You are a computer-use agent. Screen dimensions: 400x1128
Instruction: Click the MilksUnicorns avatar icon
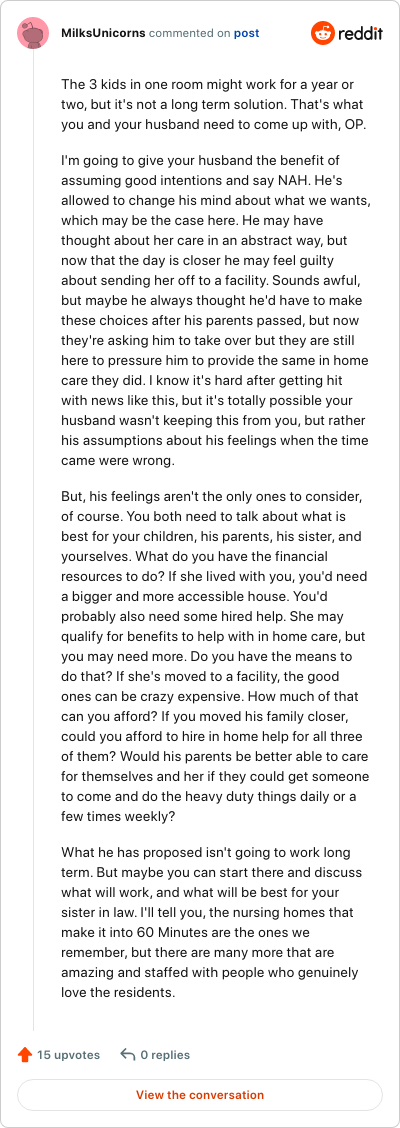click(x=33, y=33)
